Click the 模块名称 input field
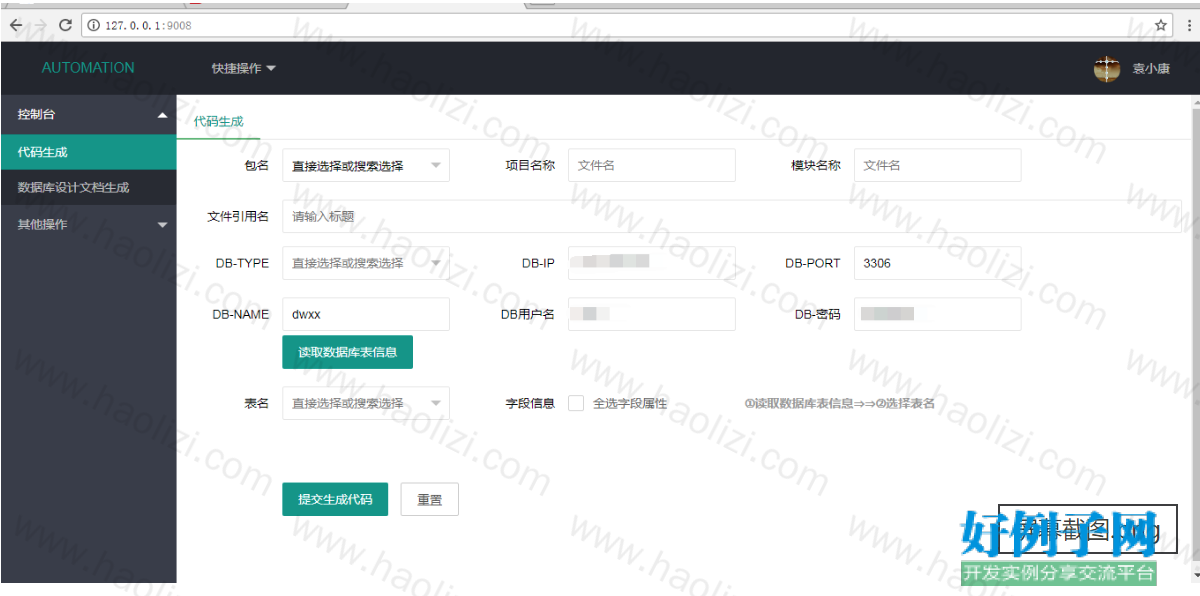 coord(937,165)
